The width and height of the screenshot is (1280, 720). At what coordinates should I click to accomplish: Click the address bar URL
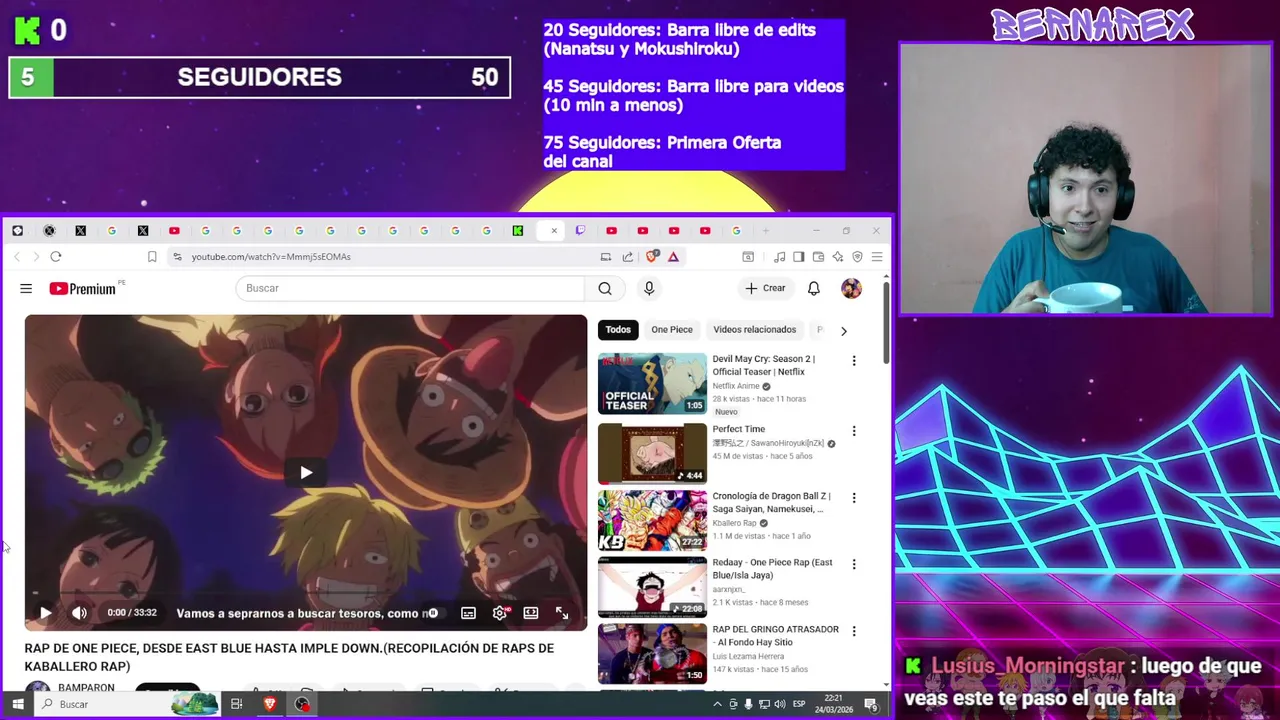coord(271,257)
